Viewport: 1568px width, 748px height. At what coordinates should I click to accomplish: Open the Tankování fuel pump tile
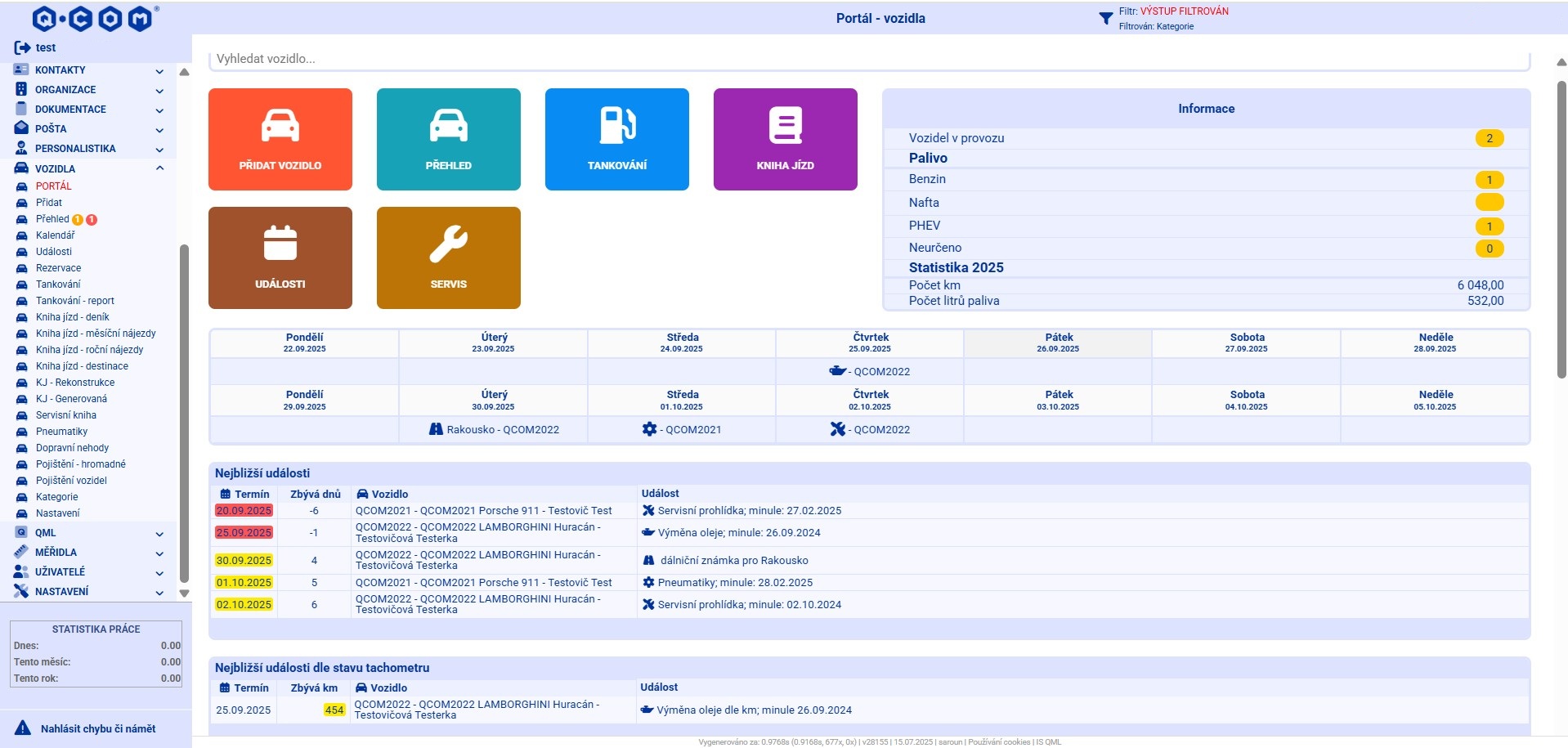[x=616, y=139]
